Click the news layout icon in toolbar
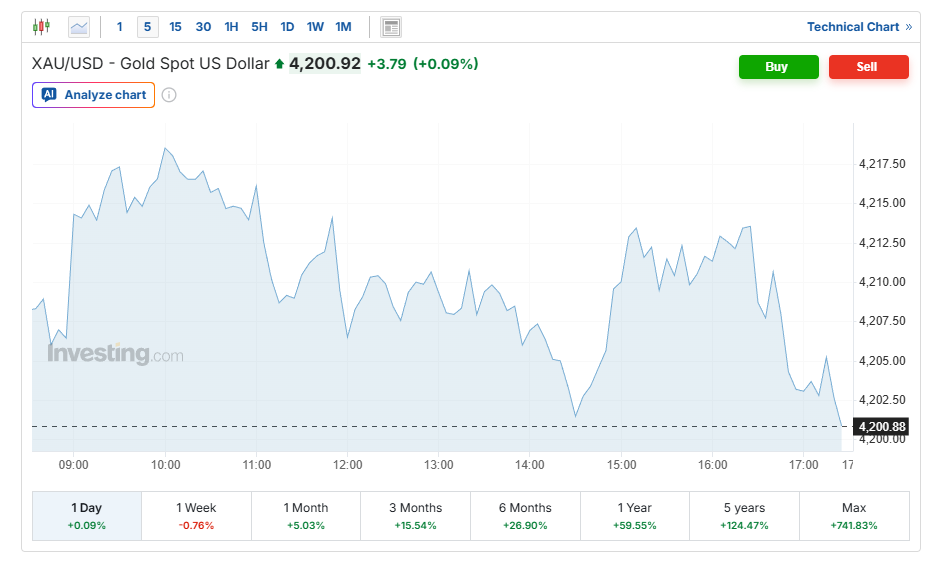 click(x=391, y=27)
